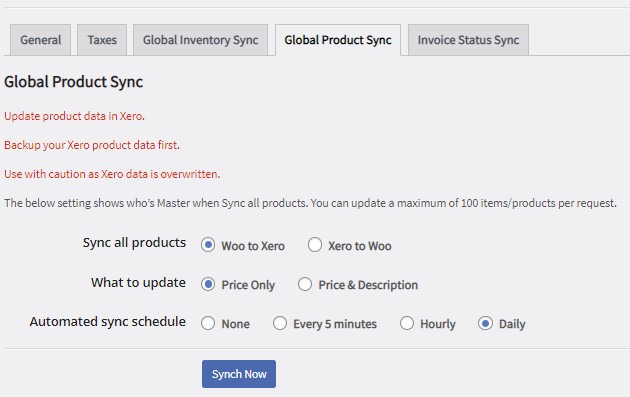The image size is (630, 397).
Task: Select Every 5 minutes schedule
Action: (x=280, y=323)
